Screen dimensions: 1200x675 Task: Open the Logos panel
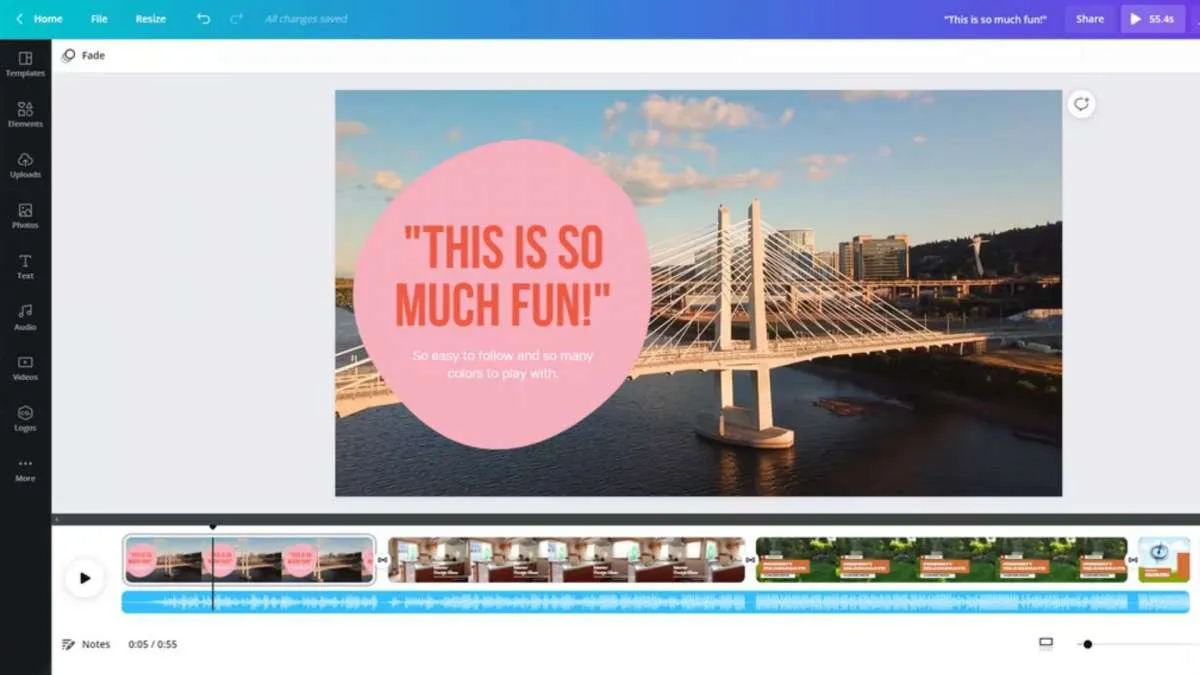25,417
